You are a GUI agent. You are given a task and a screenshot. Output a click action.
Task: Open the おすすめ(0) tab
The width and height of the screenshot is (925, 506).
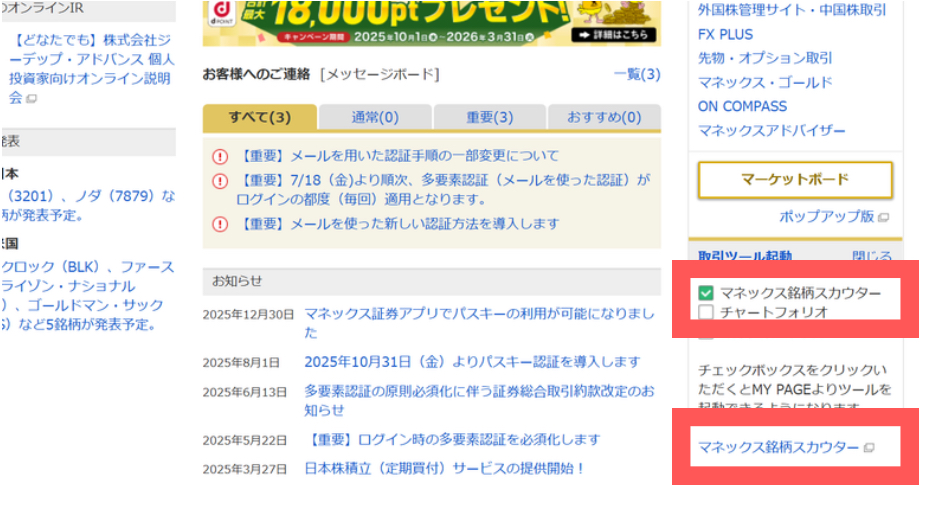(604, 118)
